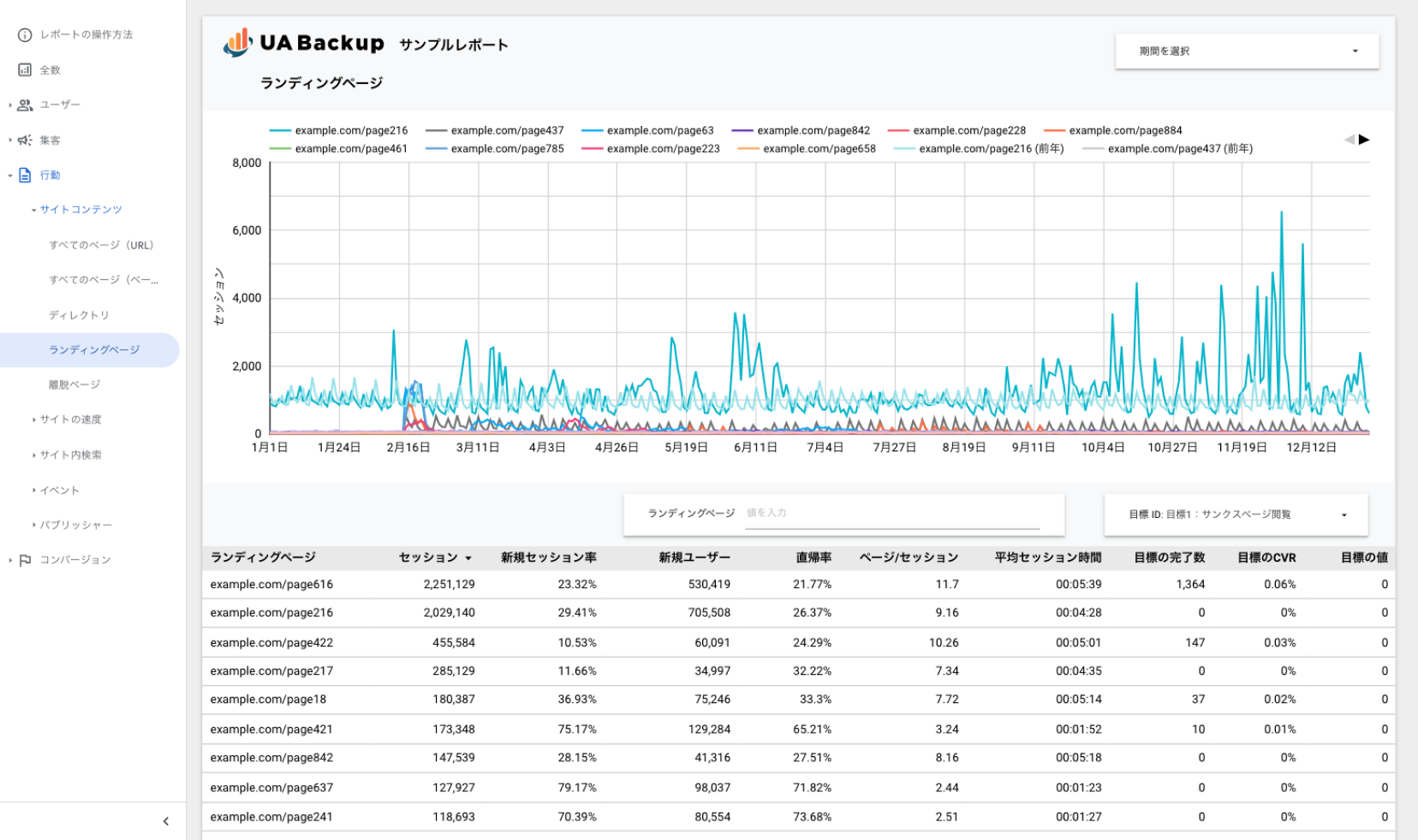Select example.com/page616 table row
The image size is (1418, 840).
(x=798, y=585)
